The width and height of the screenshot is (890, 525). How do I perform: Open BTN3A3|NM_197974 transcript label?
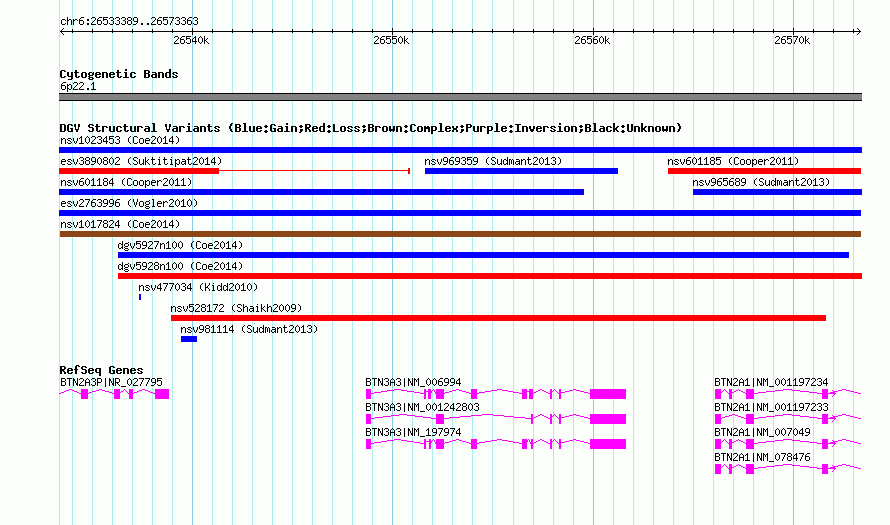413,432
